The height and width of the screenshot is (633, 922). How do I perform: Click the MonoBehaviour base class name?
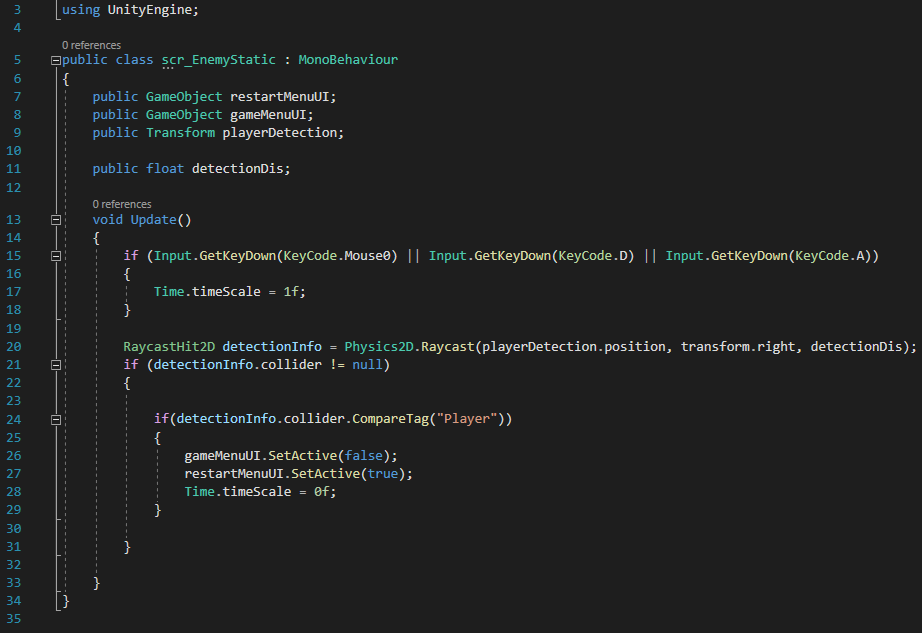coord(347,60)
